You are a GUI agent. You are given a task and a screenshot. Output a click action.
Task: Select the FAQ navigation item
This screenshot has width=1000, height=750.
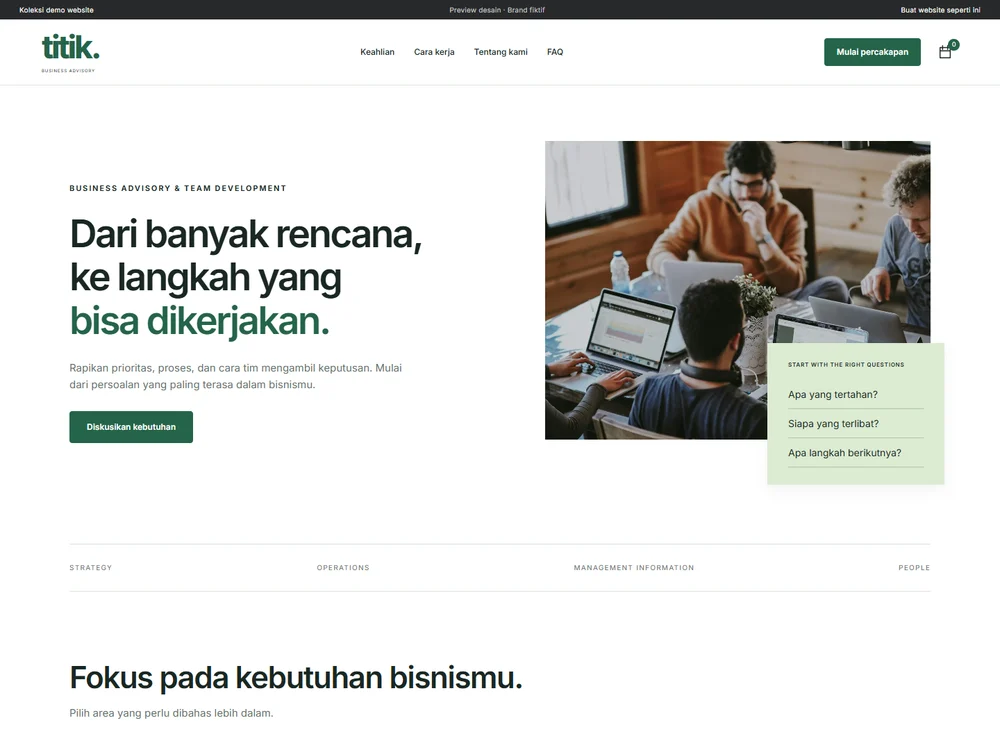[555, 52]
